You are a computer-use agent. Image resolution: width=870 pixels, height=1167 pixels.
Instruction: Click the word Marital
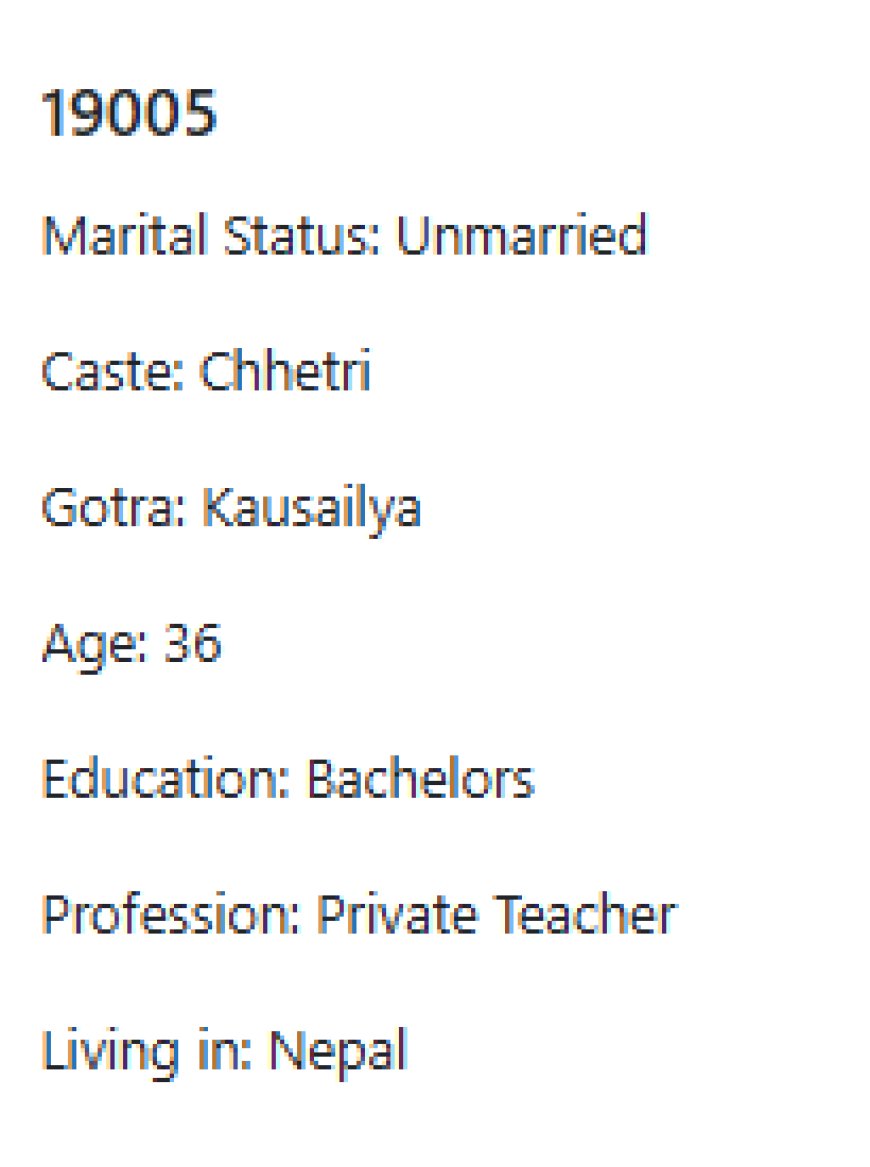tap(124, 236)
